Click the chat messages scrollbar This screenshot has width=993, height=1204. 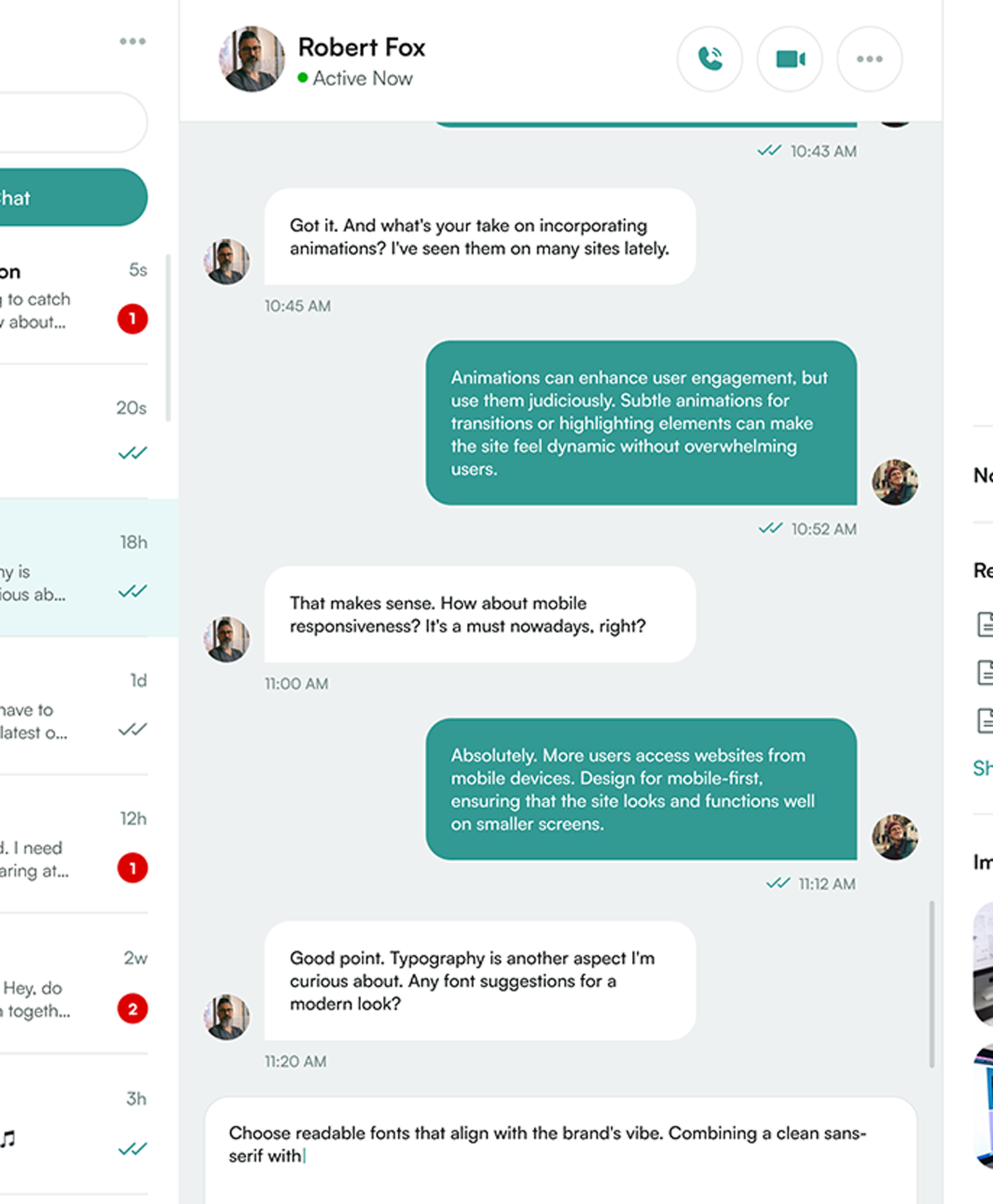[931, 984]
